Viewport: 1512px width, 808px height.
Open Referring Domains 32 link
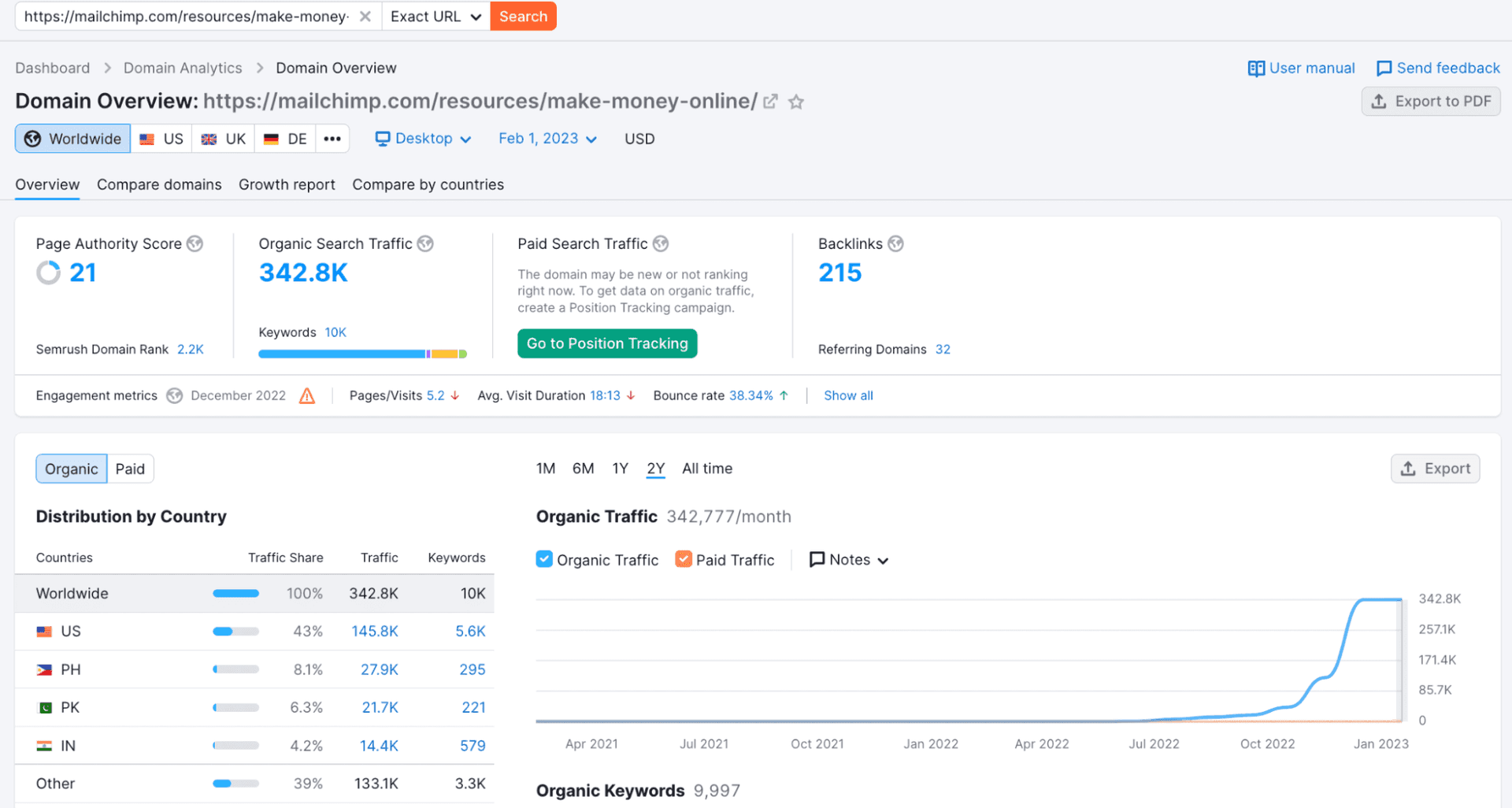[x=943, y=350]
